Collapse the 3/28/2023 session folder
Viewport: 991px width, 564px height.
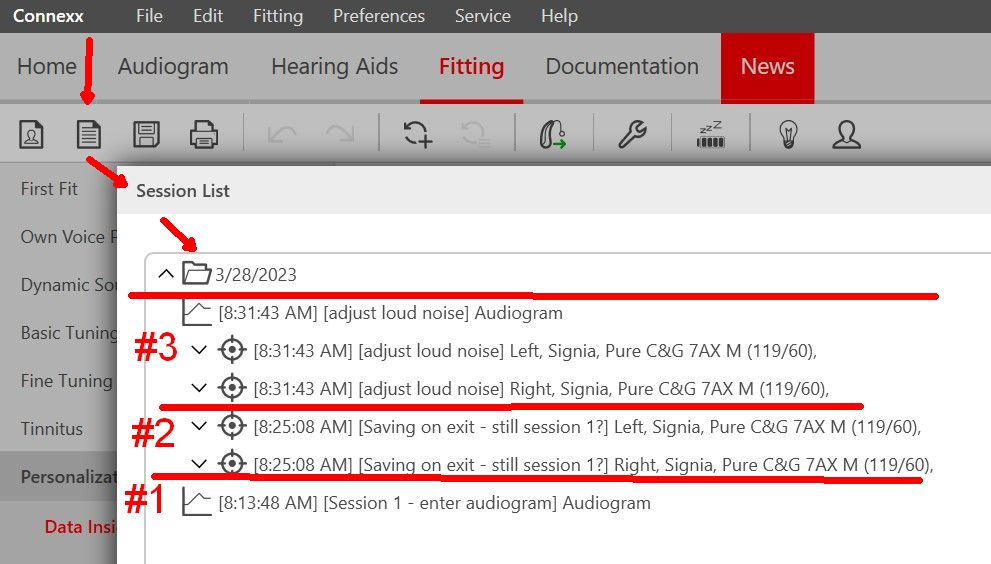pyautogui.click(x=166, y=274)
